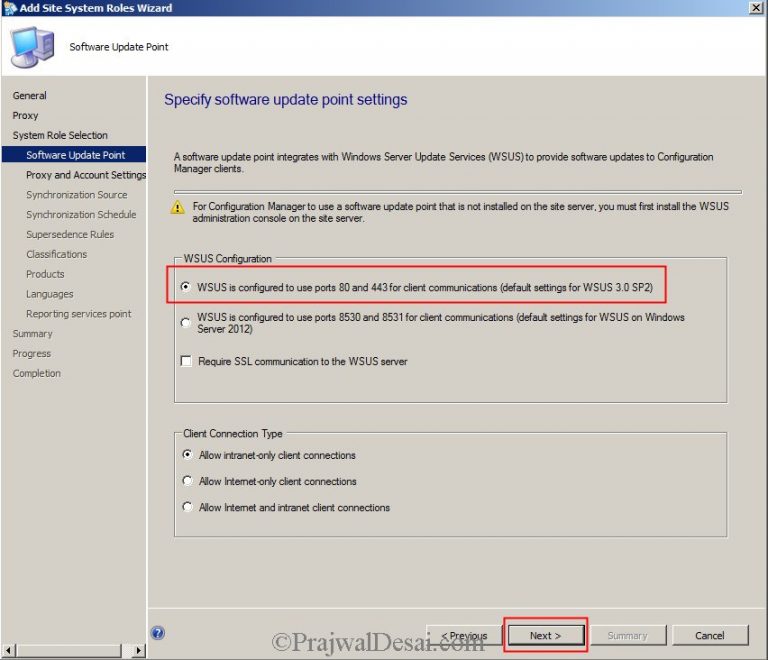Click Completion step in sidebar
Screen dimensions: 768x660
pos(37,373)
